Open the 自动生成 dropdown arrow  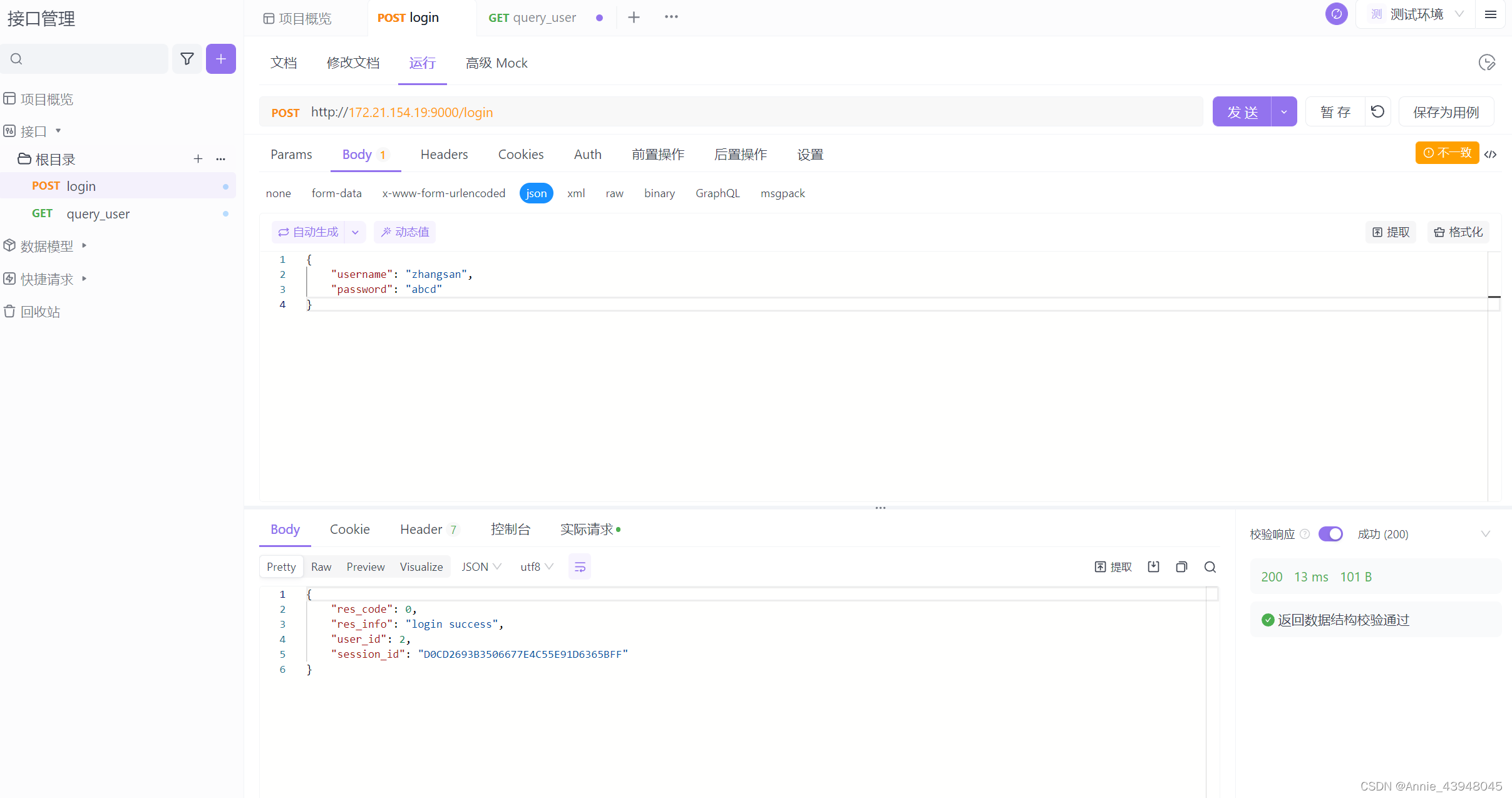[x=355, y=232]
